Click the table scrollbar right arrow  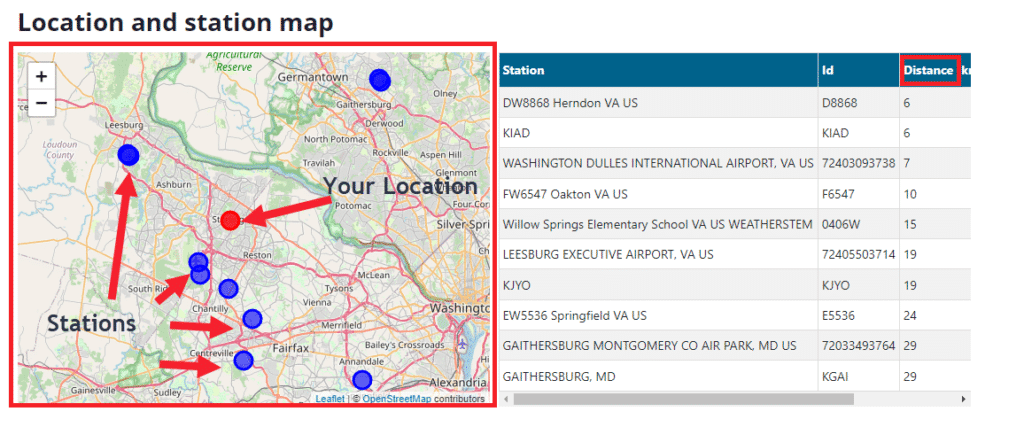(964, 399)
